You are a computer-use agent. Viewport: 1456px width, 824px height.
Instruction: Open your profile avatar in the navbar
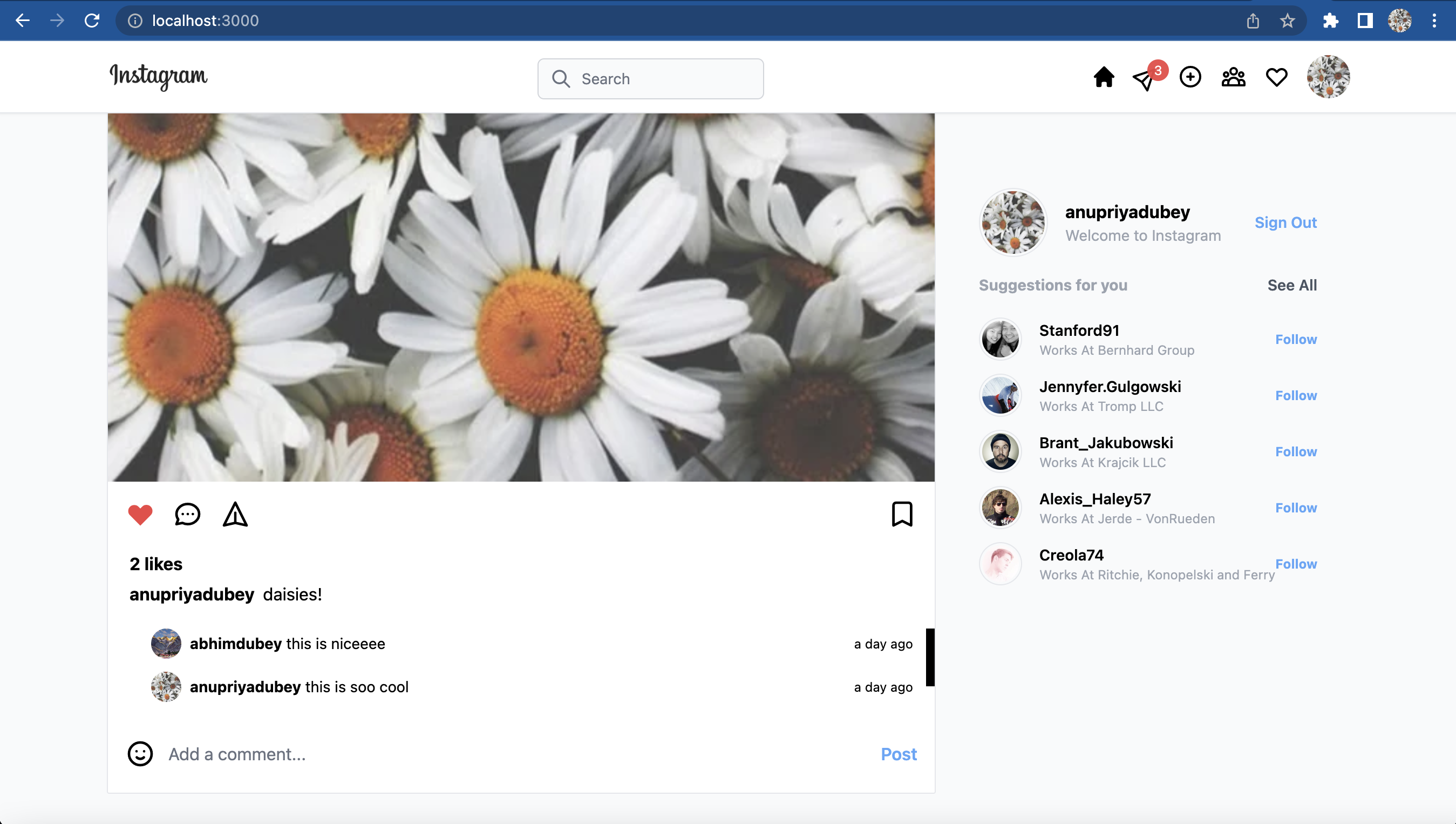[1329, 77]
